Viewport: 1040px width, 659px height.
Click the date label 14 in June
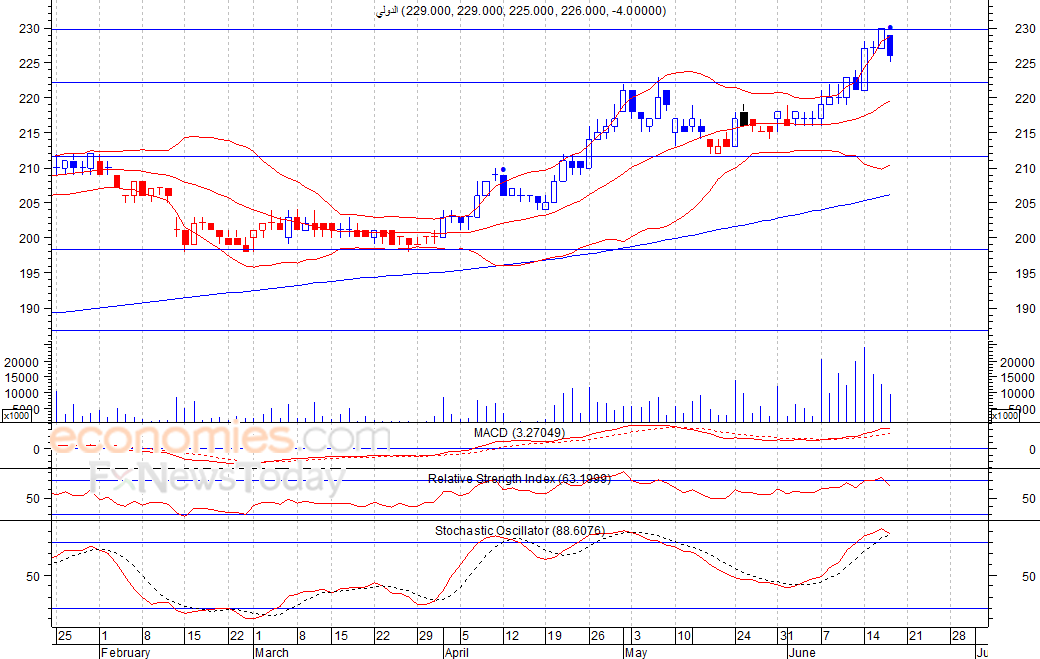pyautogui.click(x=873, y=636)
